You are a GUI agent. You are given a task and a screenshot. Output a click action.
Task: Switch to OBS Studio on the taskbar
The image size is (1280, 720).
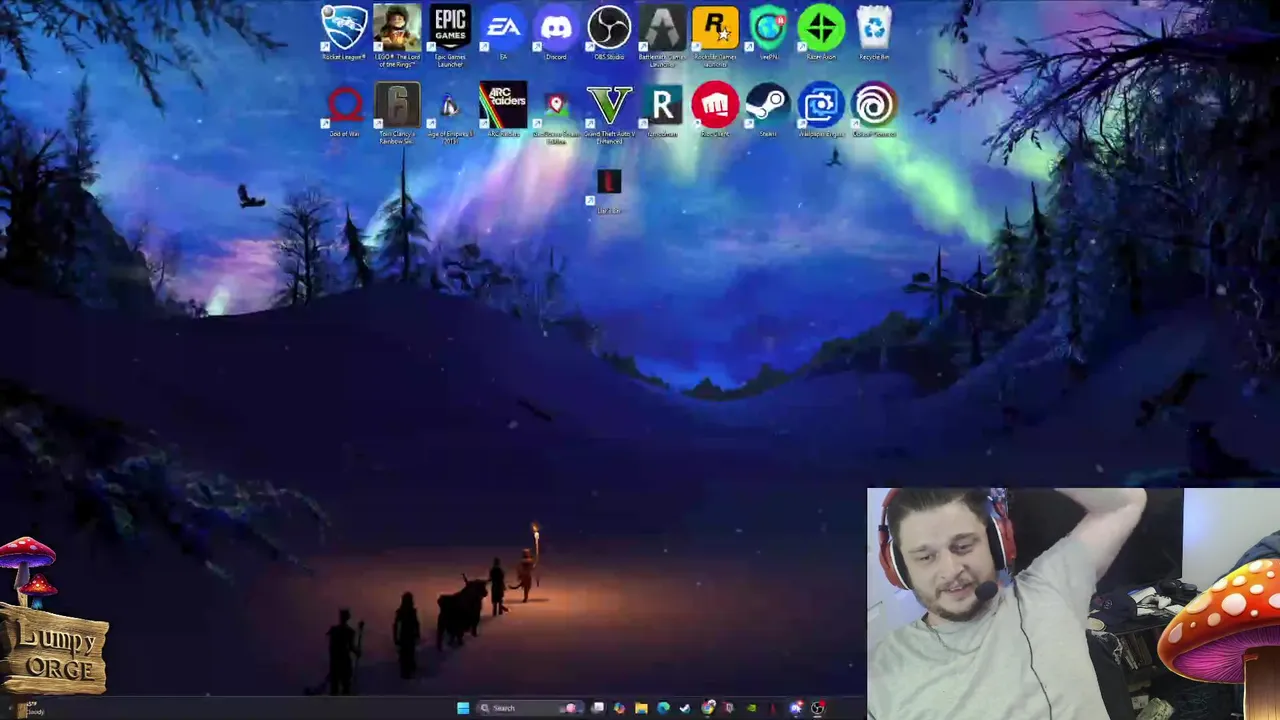(x=818, y=708)
